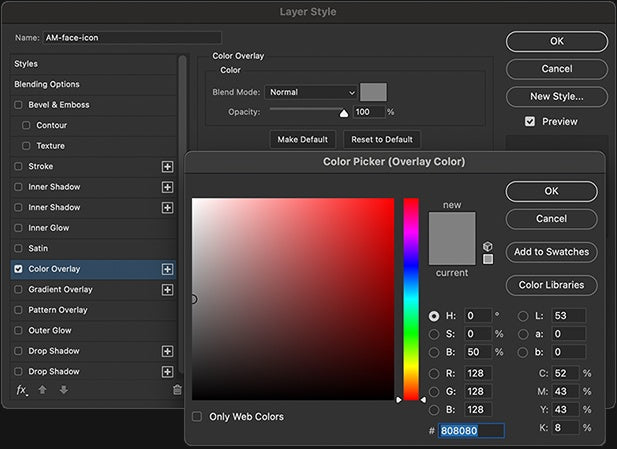617x449 pixels.
Task: Click the C cyan field 52
Action: coord(565,373)
